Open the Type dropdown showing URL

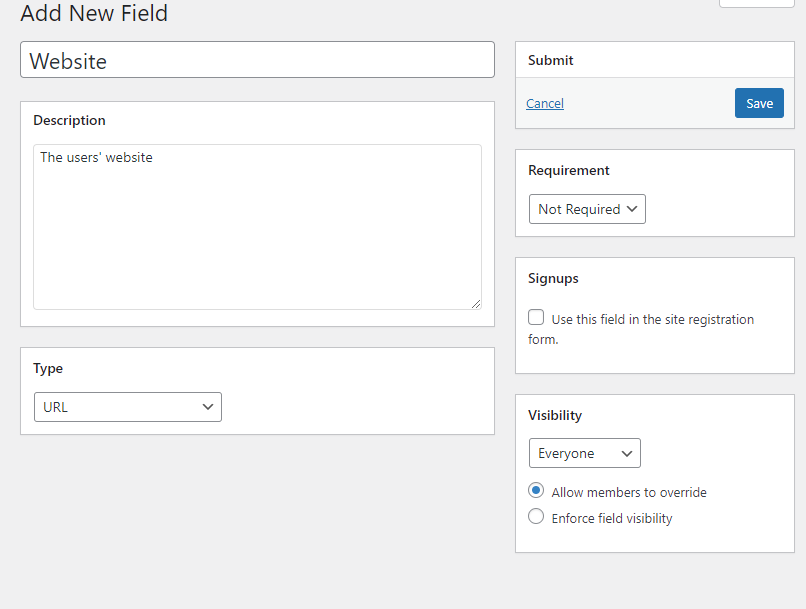click(128, 407)
